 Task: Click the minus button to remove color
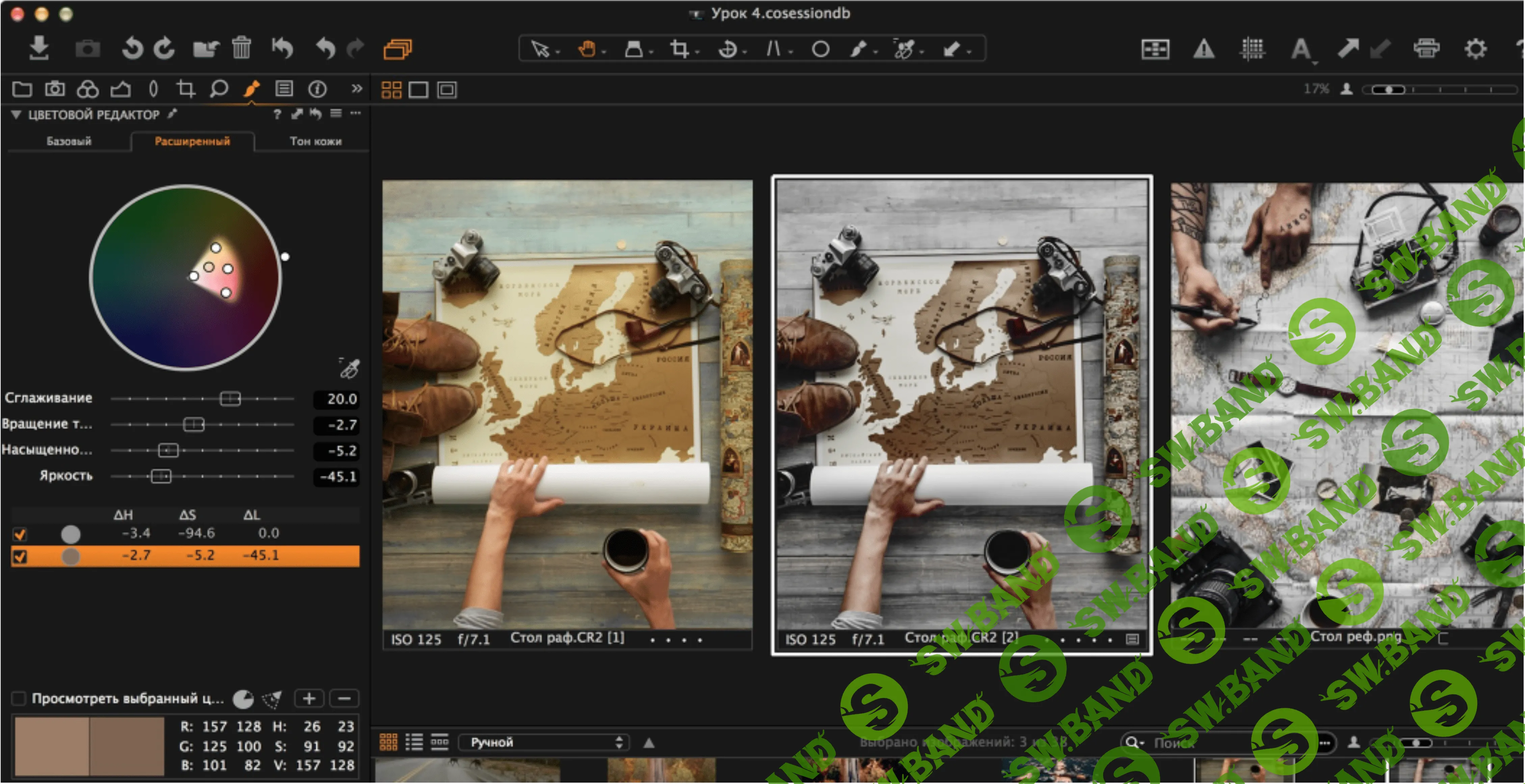344,698
